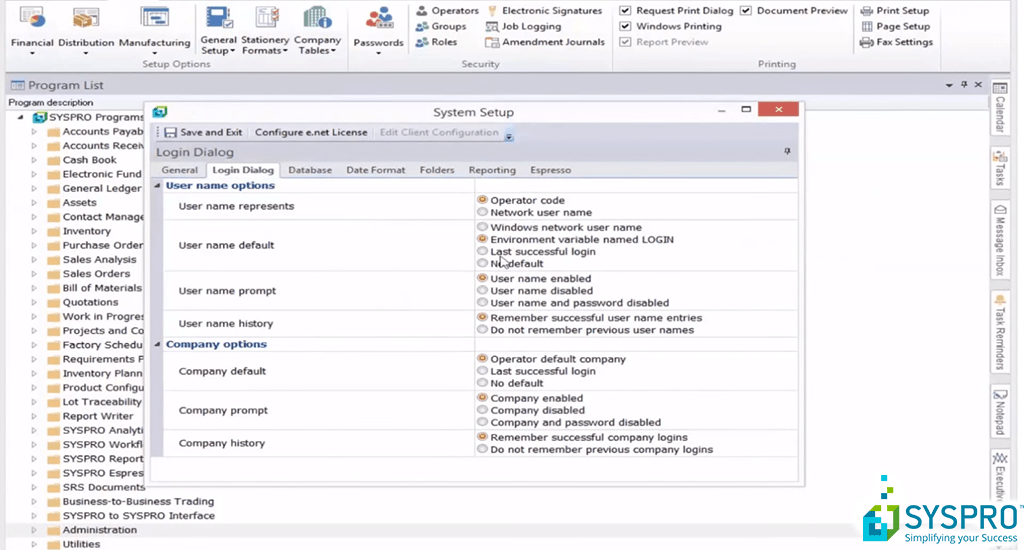This screenshot has width=1024, height=550.
Task: Toggle Request Print Dialog checkbox
Action: (625, 10)
